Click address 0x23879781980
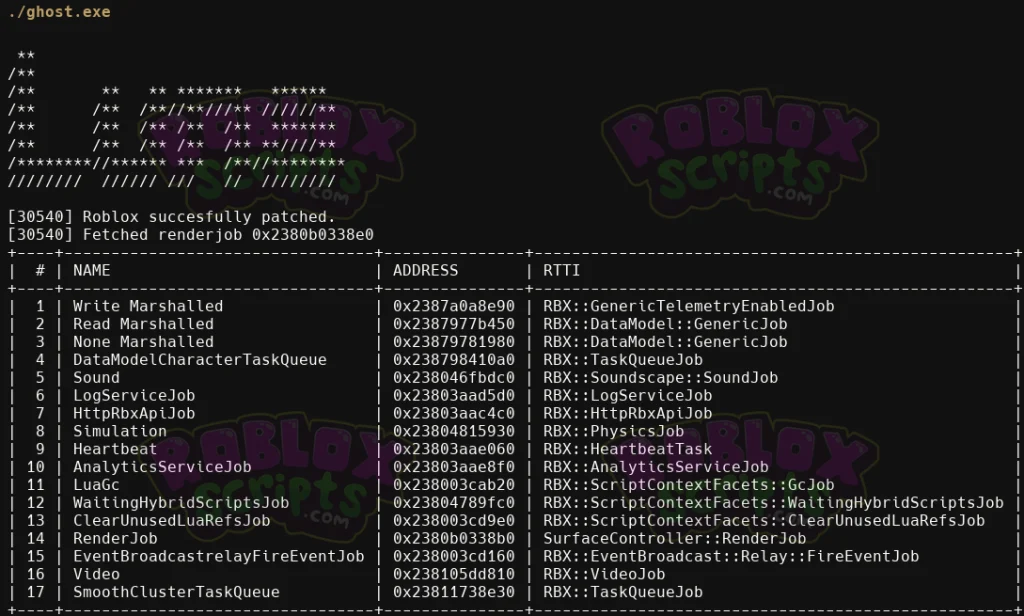This screenshot has height=616, width=1024. [x=453, y=342]
